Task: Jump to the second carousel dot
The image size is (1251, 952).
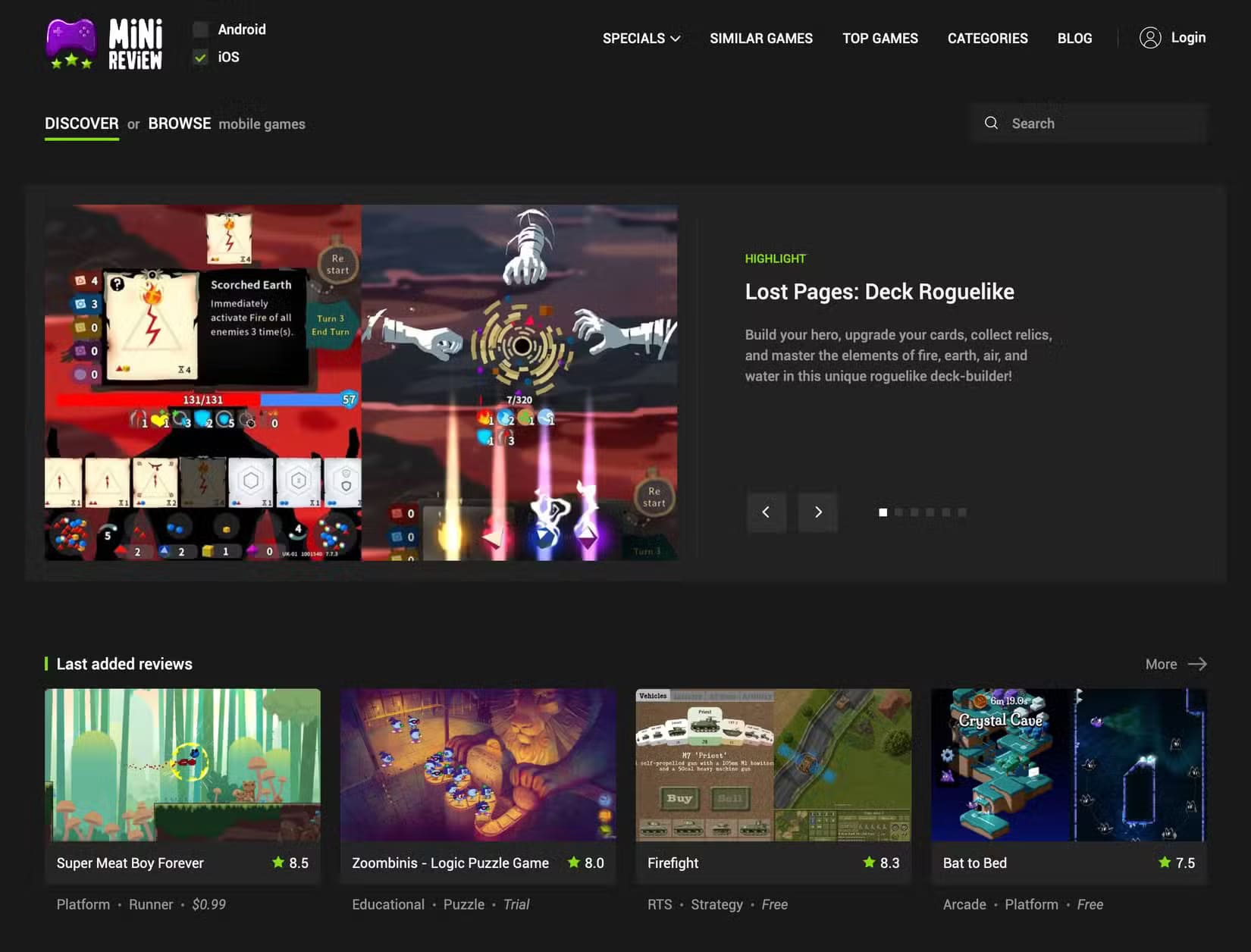Action: tap(898, 512)
